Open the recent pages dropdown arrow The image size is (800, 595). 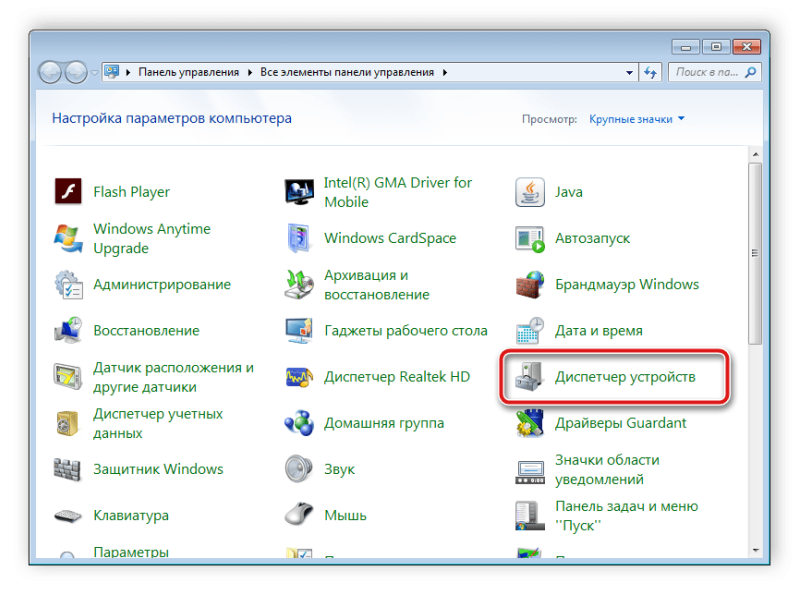point(94,73)
